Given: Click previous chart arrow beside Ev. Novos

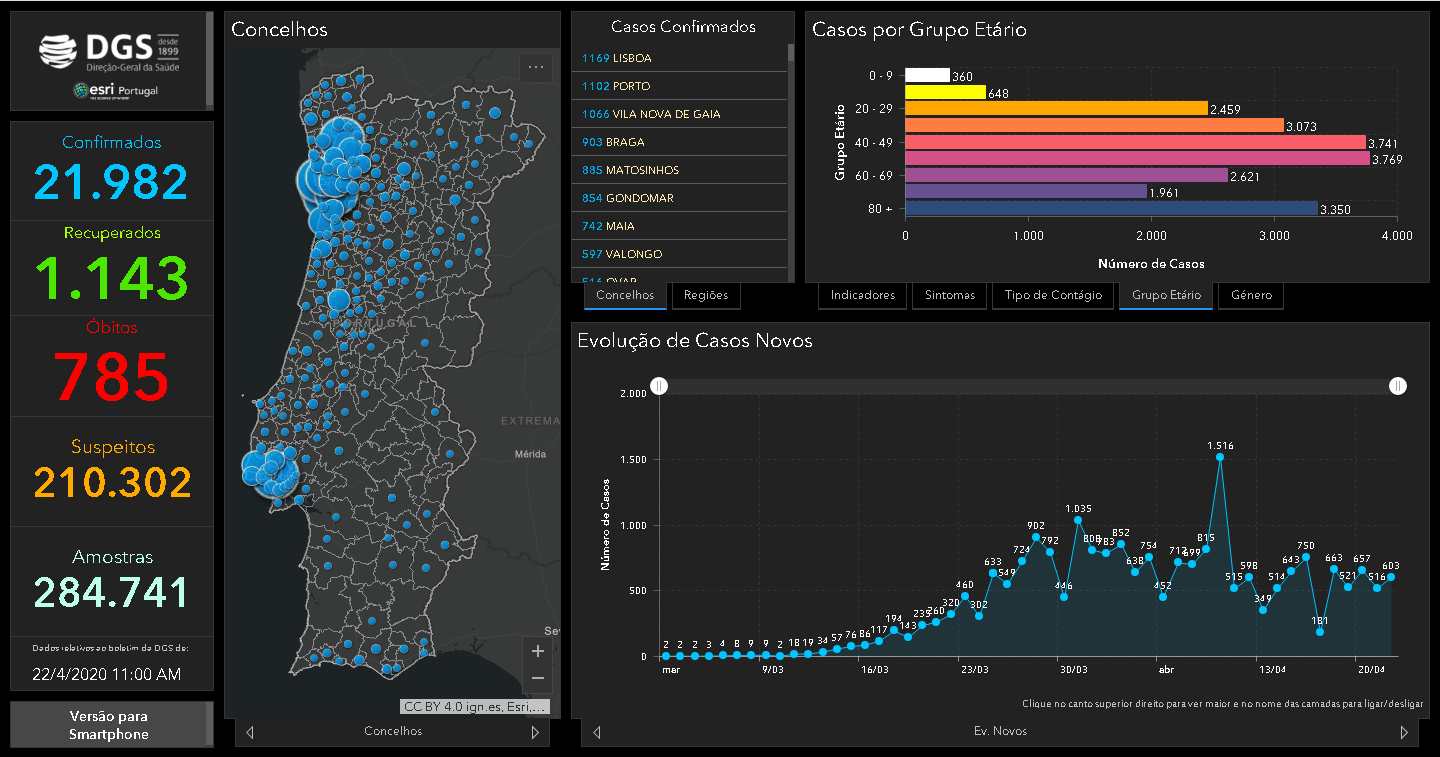Looking at the screenshot, I should (596, 732).
